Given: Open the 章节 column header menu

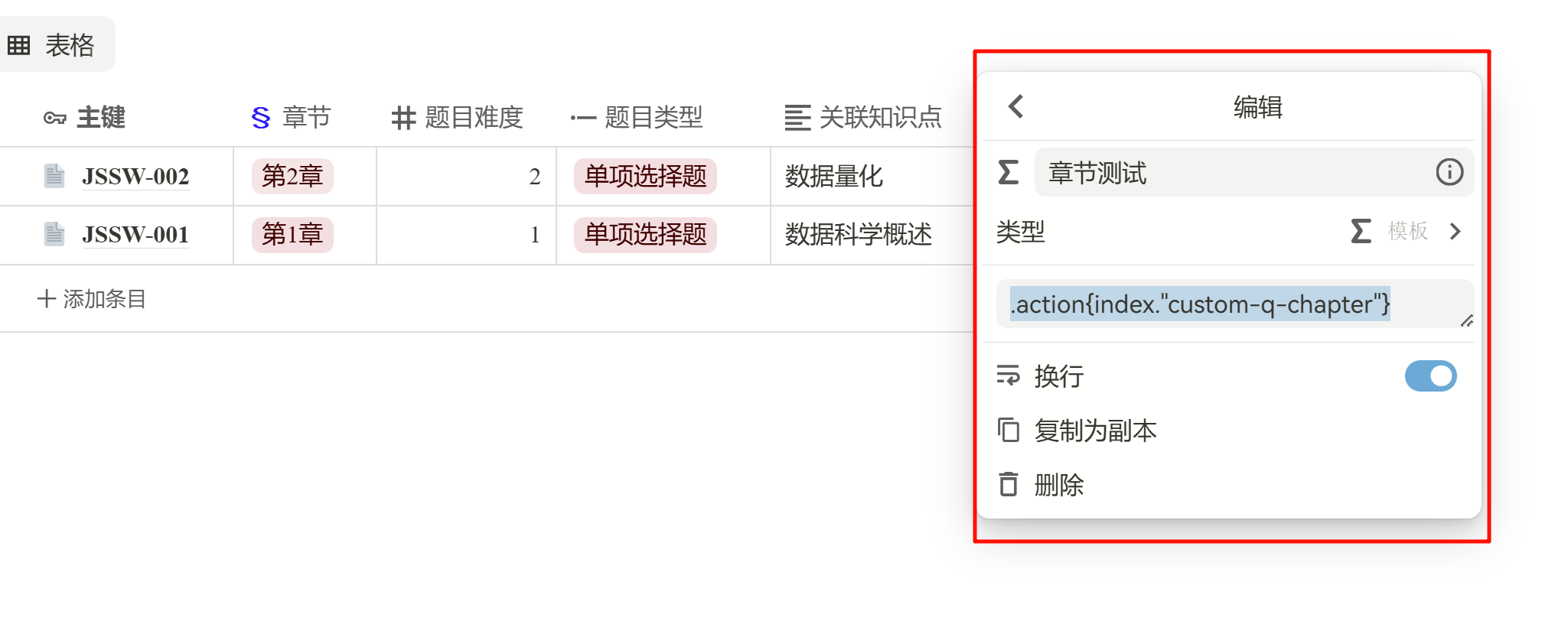Looking at the screenshot, I should point(292,118).
